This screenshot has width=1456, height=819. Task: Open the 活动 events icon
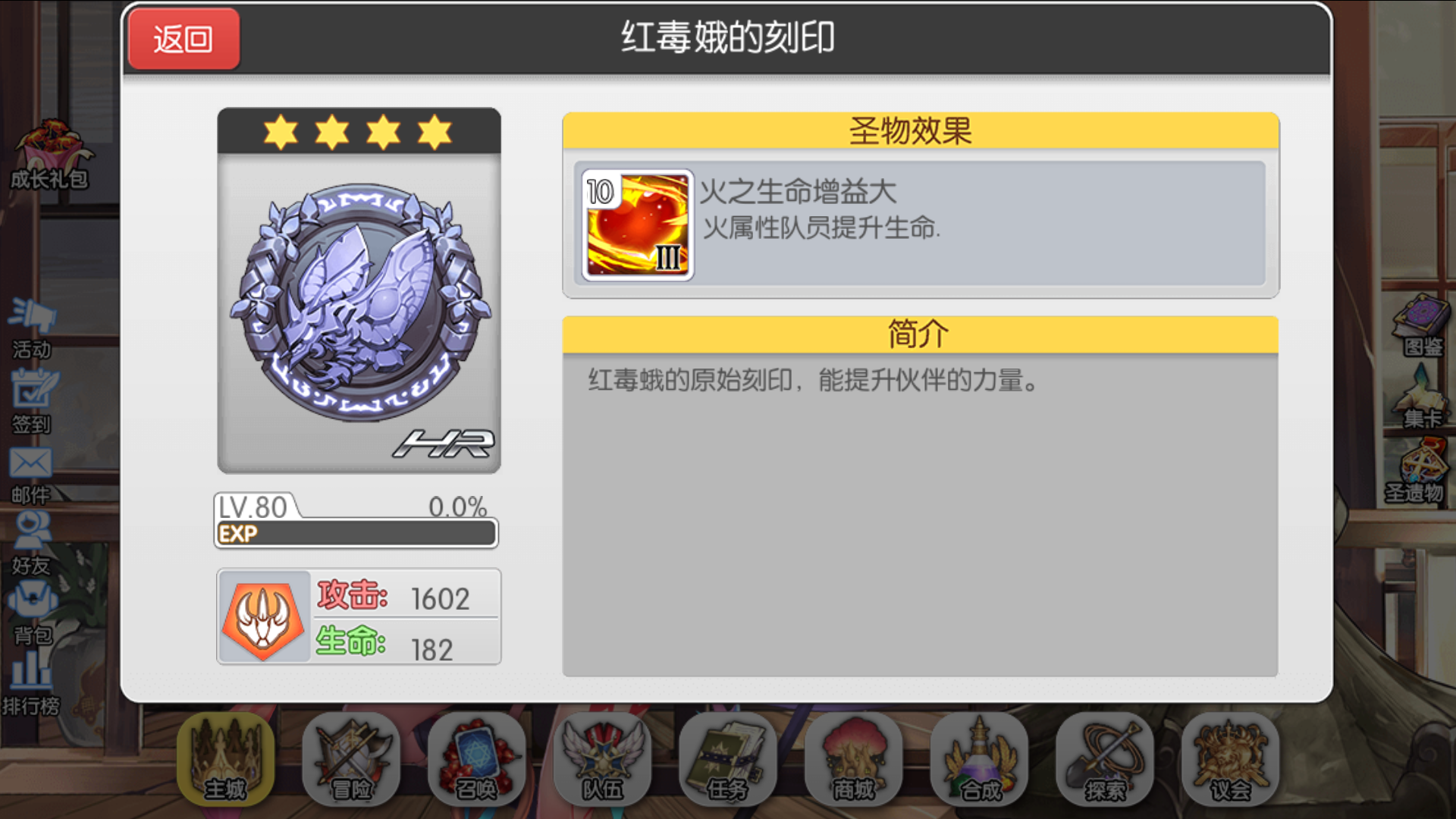pyautogui.click(x=32, y=328)
